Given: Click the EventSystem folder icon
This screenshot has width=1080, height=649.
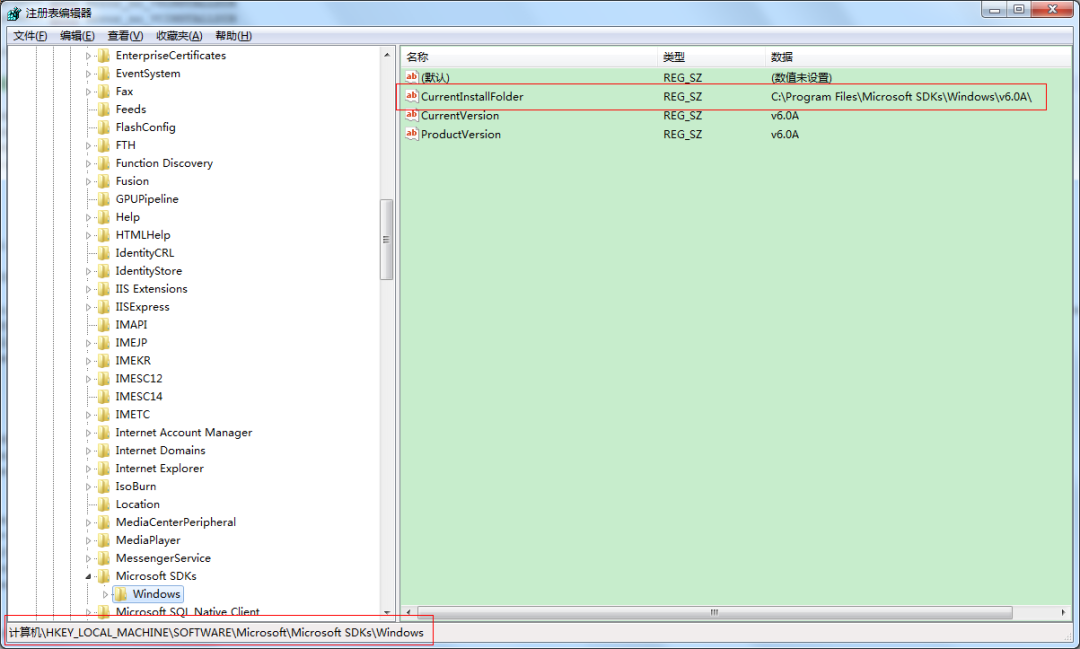Looking at the screenshot, I should point(104,73).
